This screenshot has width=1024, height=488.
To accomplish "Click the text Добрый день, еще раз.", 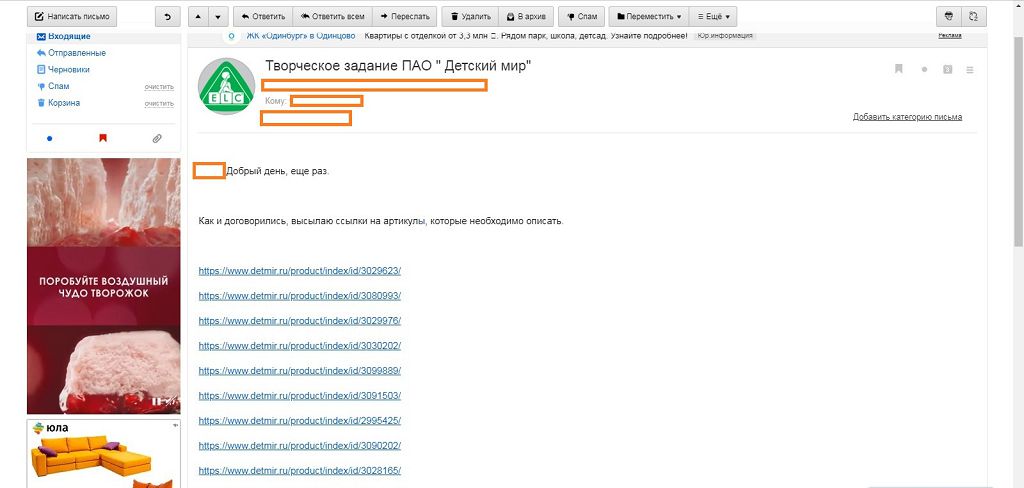I will click(278, 171).
